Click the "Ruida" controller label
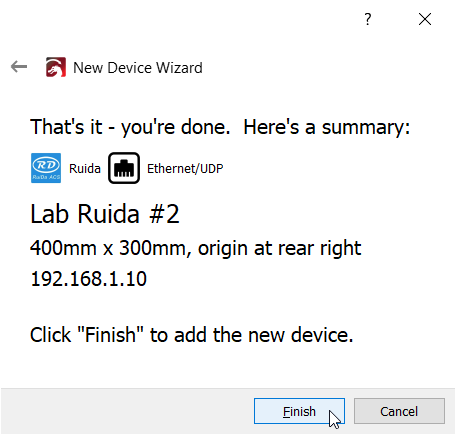Image resolution: width=456 pixels, height=435 pixels. (x=85, y=169)
